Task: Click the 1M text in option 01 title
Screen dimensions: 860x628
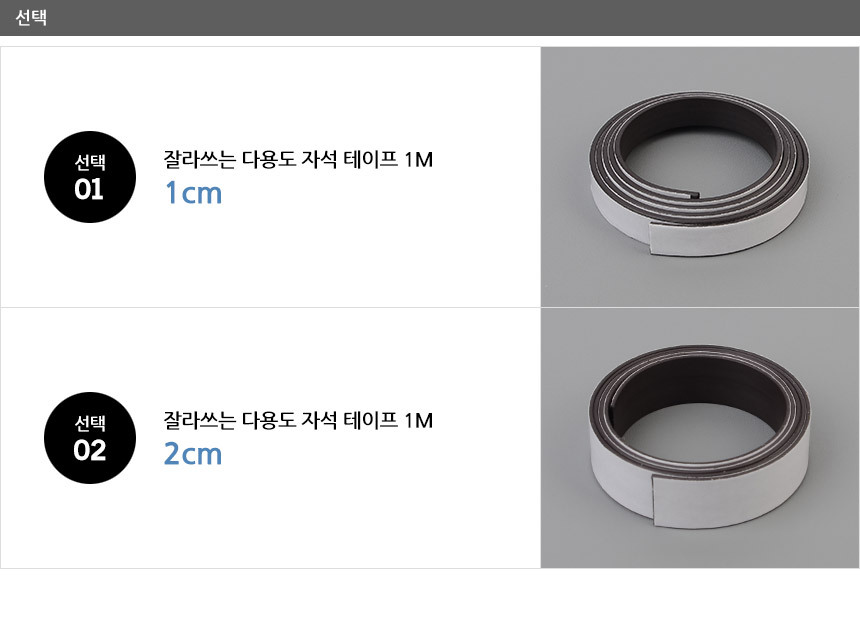Action: 418,160
